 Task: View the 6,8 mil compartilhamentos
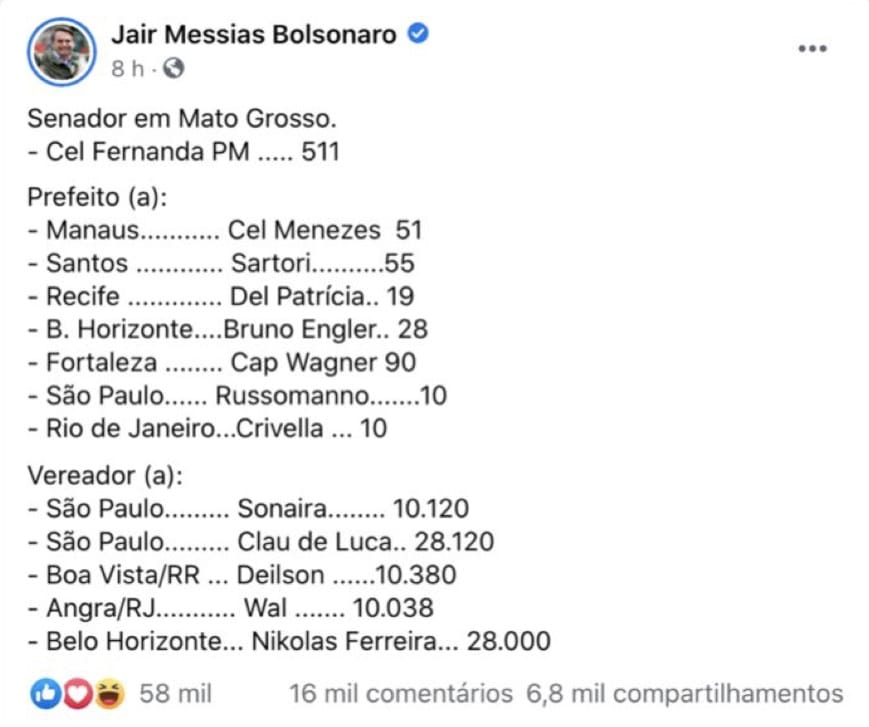click(x=684, y=694)
